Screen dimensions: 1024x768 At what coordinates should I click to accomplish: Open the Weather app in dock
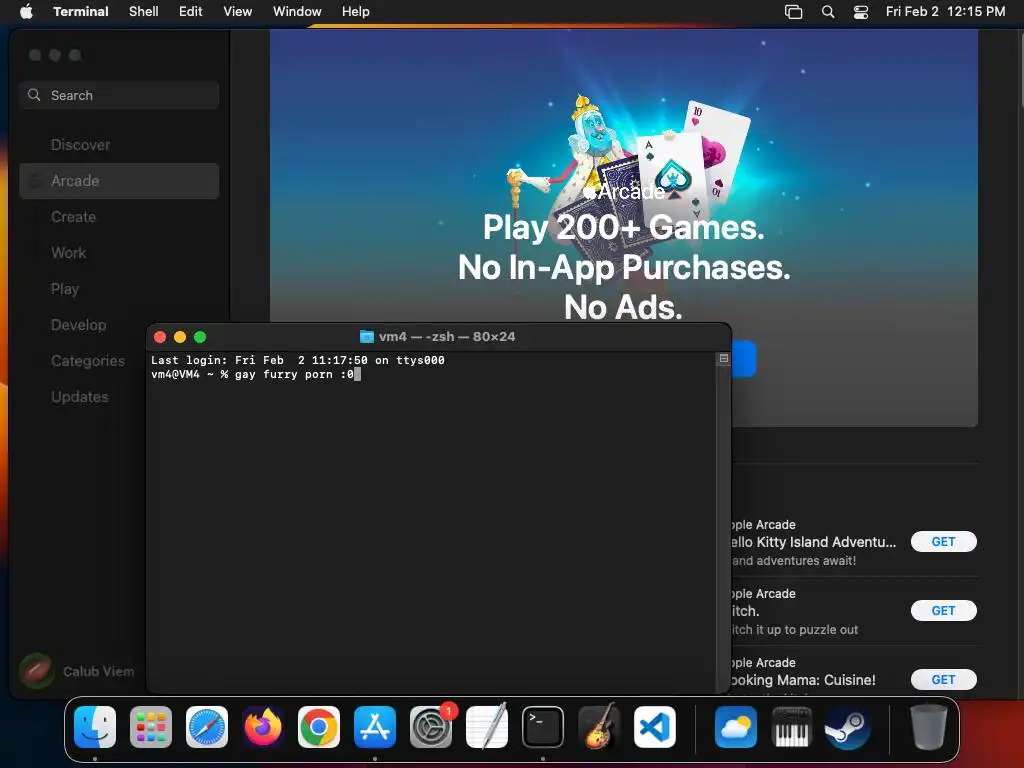[x=736, y=727]
